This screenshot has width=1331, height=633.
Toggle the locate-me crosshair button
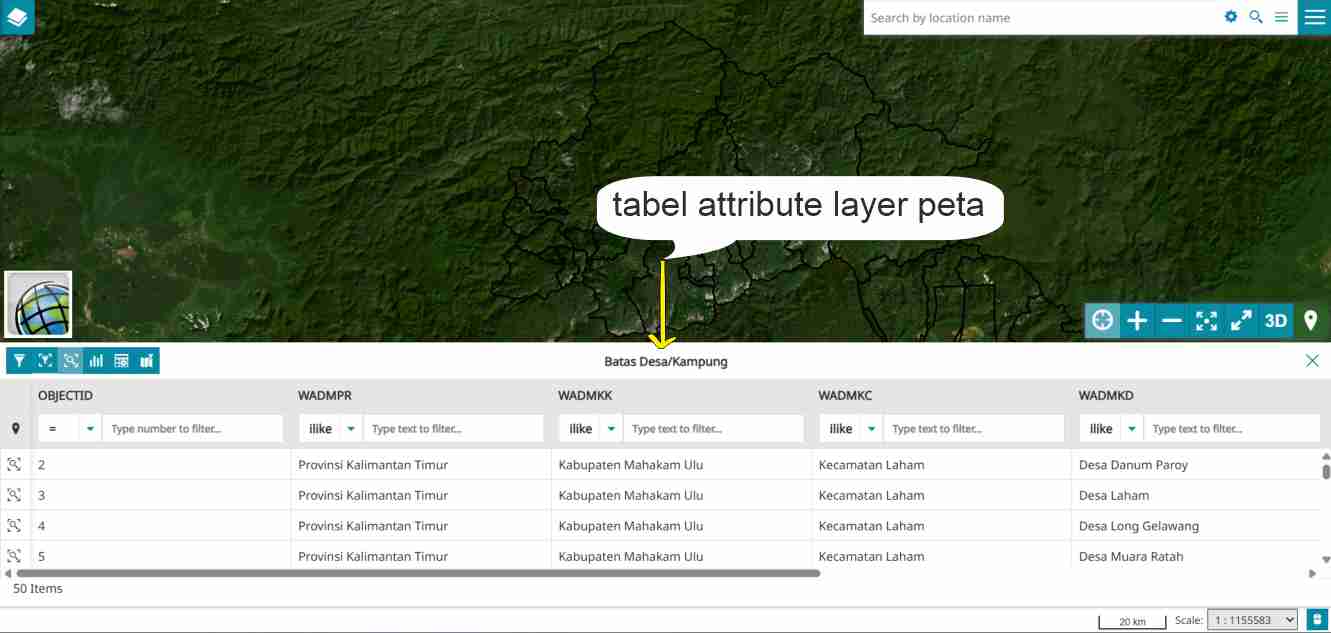point(1102,321)
